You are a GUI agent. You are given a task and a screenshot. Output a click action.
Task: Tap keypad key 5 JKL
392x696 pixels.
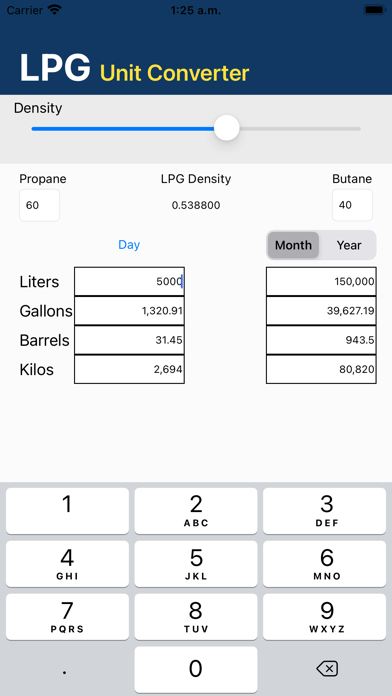(196, 564)
